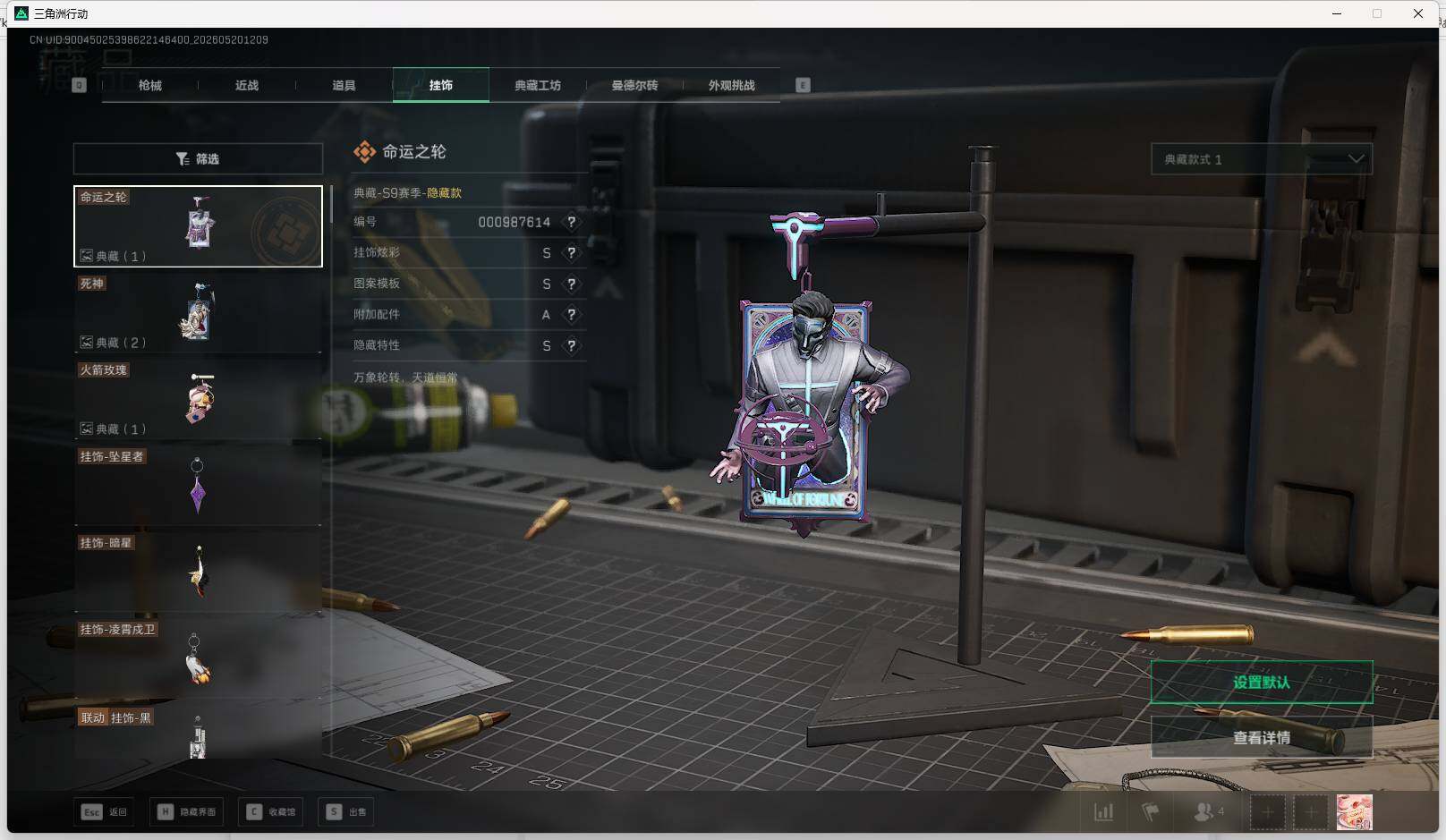The width and height of the screenshot is (1446, 840).
Task: Show help for 隐藏特性 rating
Action: click(572, 345)
